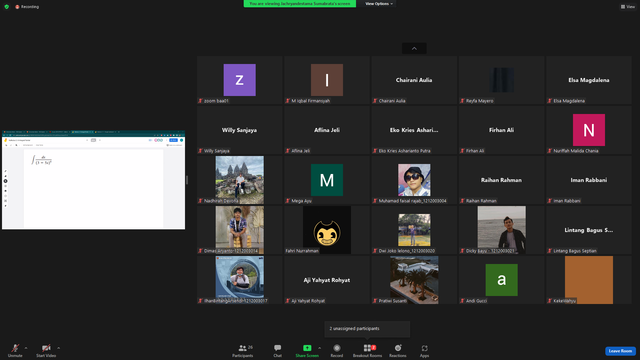Collapse gallery with the up chevron

(x=414, y=49)
